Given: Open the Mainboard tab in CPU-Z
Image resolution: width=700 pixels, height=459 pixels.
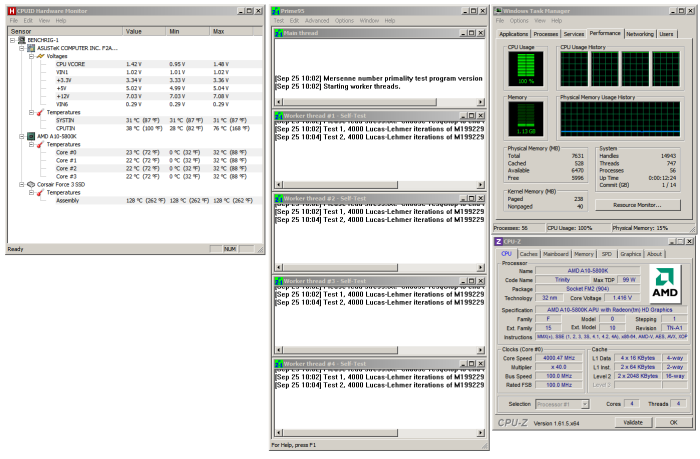Looking at the screenshot, I should [556, 254].
